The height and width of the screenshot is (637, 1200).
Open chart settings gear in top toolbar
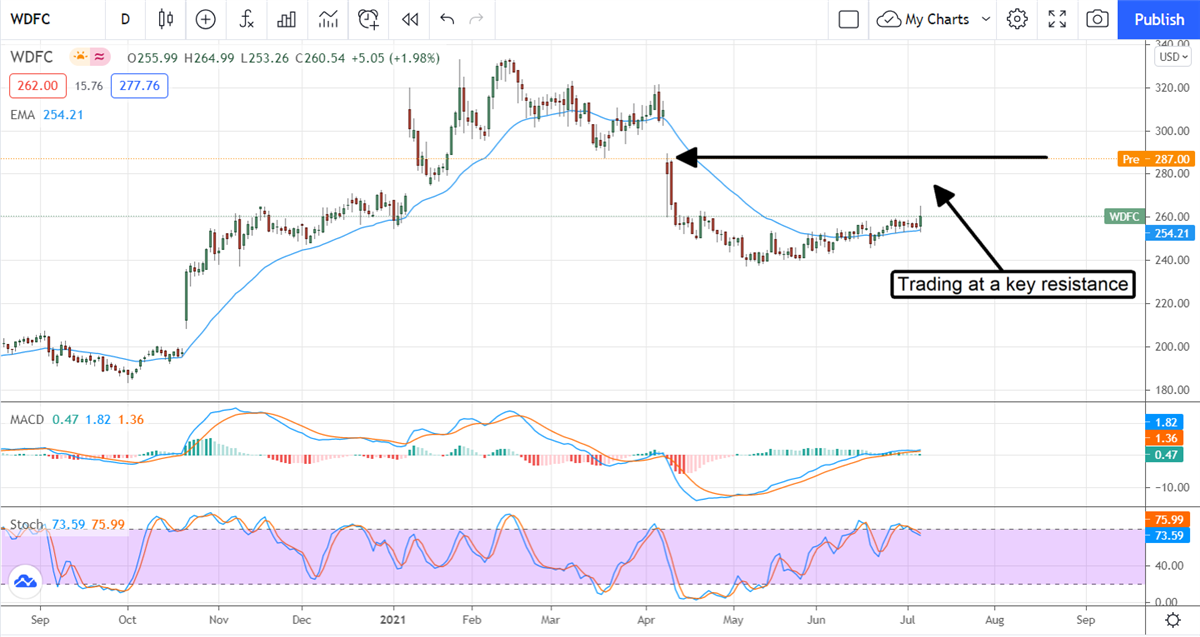tap(1017, 19)
